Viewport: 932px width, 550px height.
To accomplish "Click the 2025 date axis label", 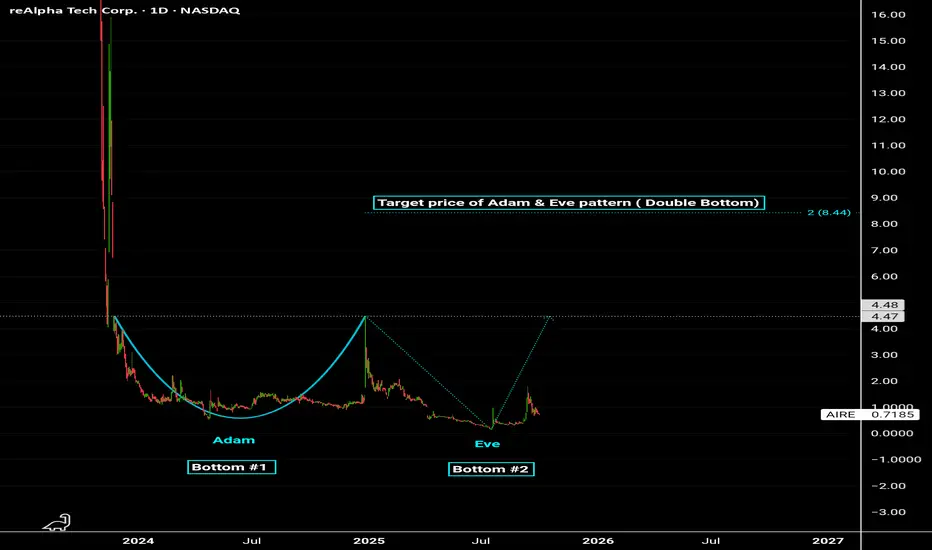I will click(369, 540).
